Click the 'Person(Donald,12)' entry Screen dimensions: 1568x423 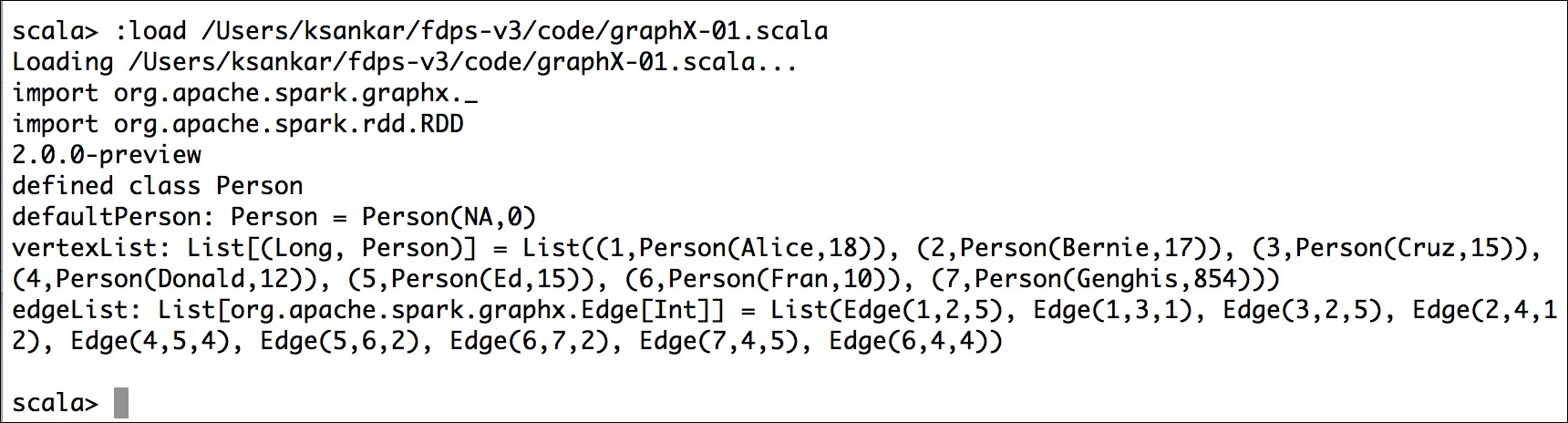click(180, 279)
